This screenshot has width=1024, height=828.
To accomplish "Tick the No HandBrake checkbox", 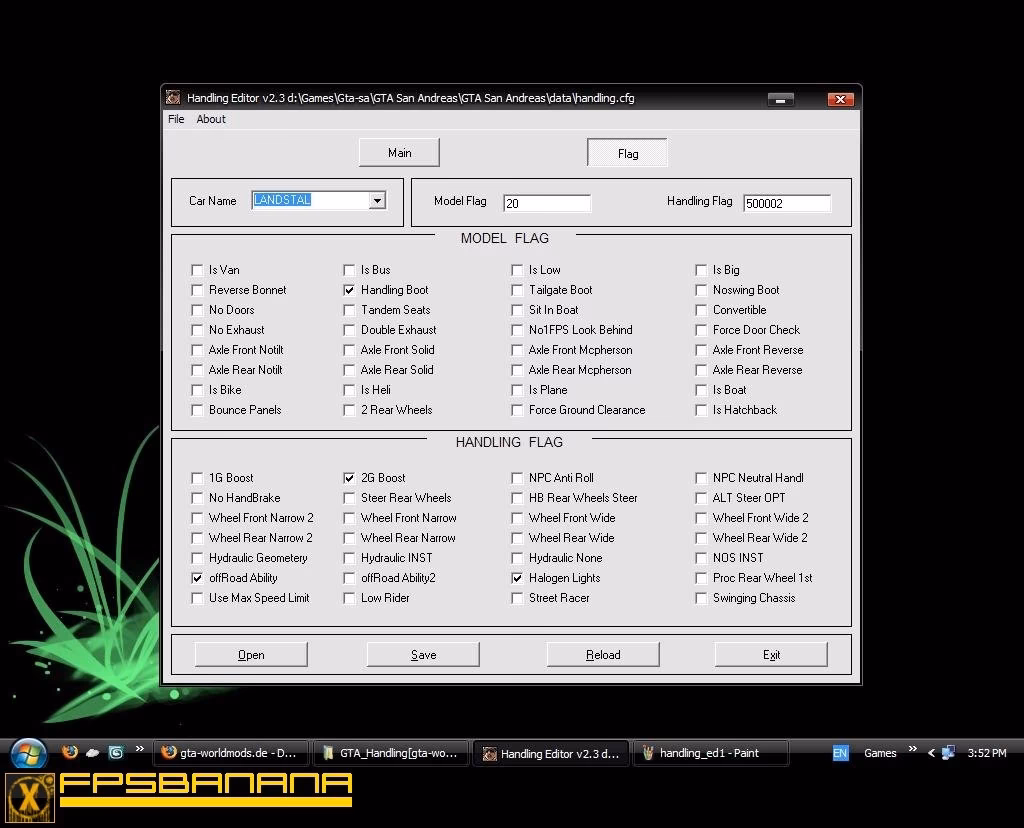I will [x=197, y=498].
